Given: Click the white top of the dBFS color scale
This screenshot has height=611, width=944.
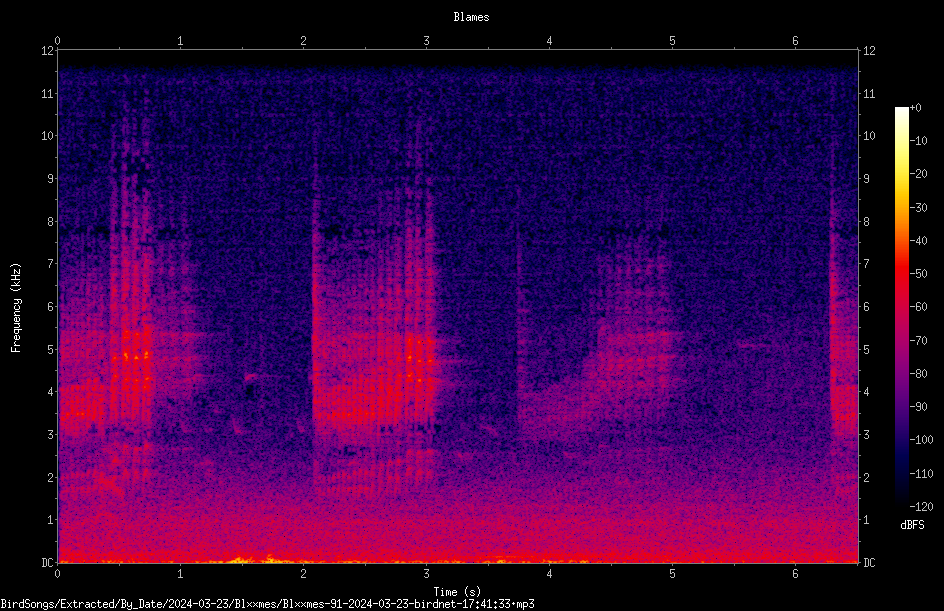Looking at the screenshot, I should 901,112.
